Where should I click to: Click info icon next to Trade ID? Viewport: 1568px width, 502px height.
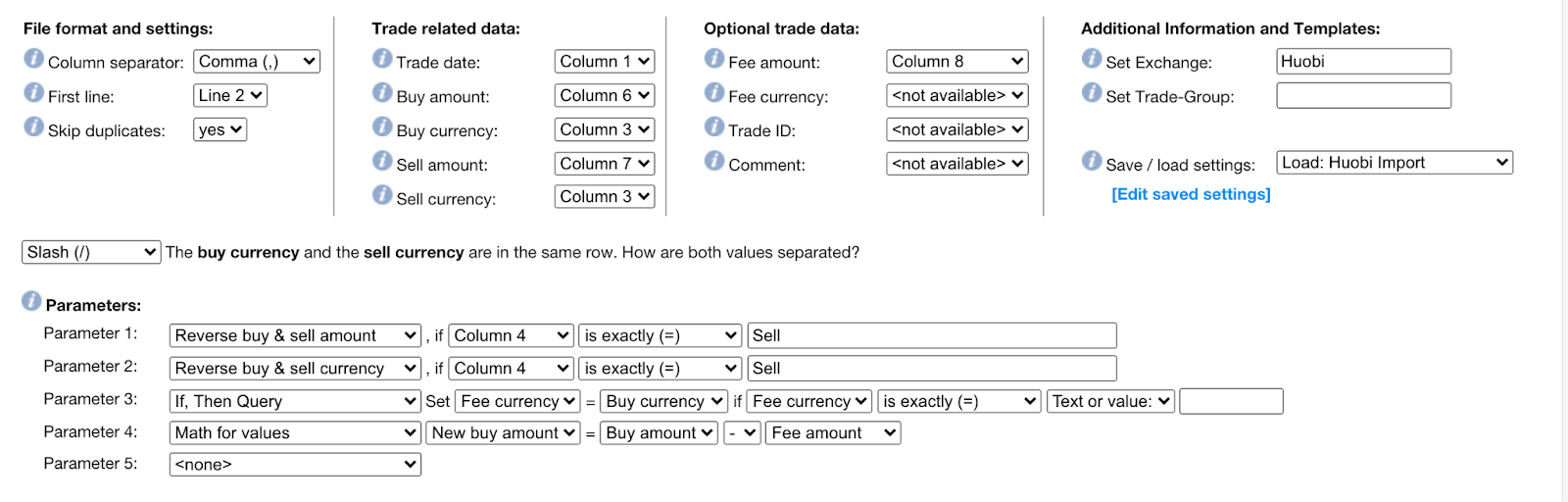tap(714, 127)
